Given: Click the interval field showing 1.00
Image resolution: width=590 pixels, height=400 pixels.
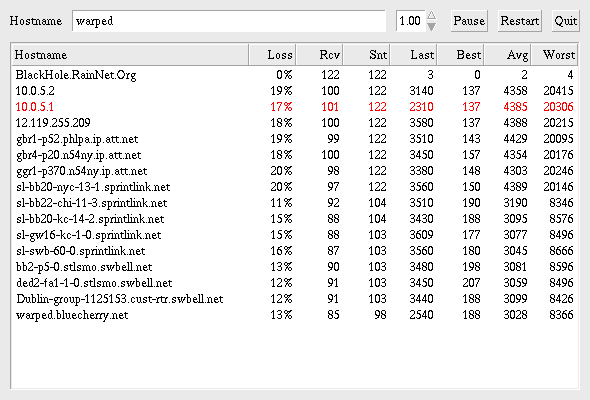Looking at the screenshot, I should point(411,21).
